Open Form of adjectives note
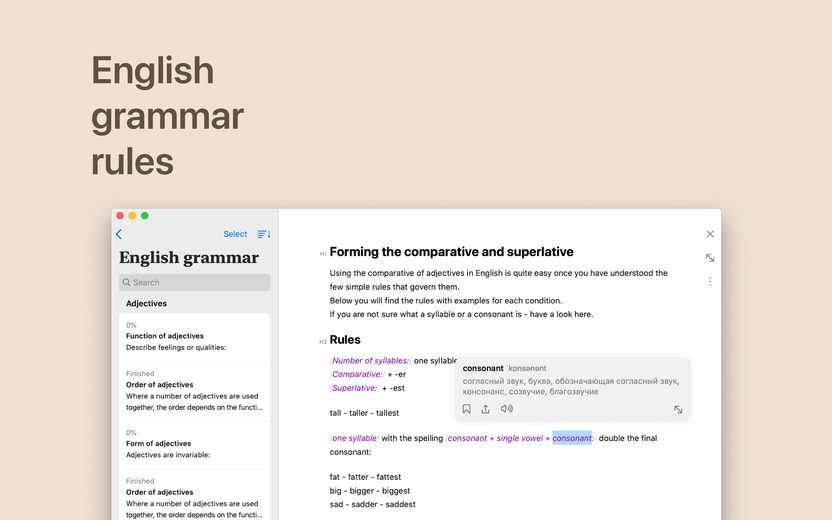Viewport: 832px width, 520px height. click(194, 445)
